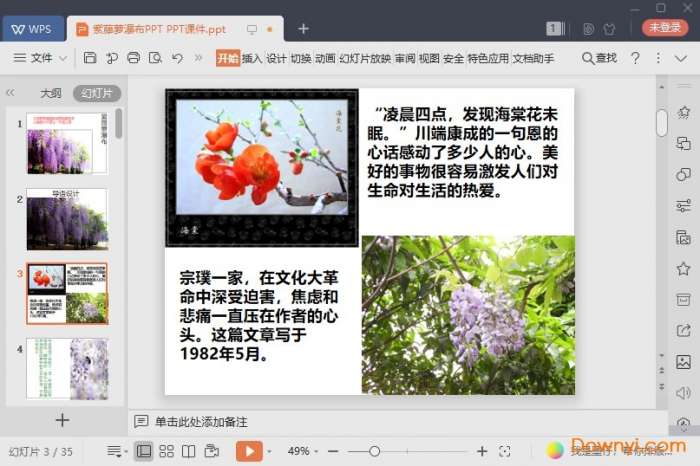
Task: Open help with the question mark icon
Action: pos(635,58)
